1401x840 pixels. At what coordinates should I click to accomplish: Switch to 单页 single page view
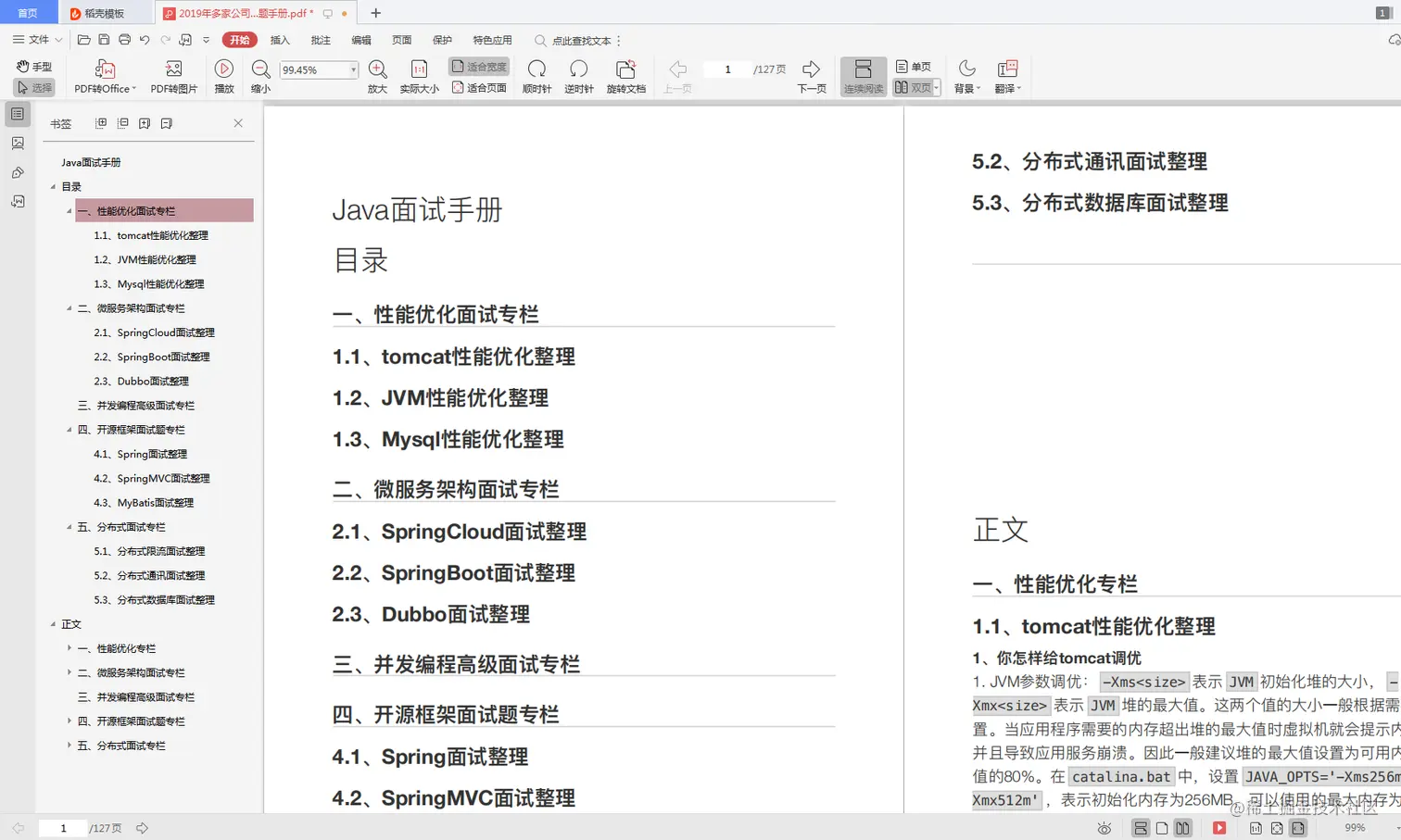pos(914,67)
